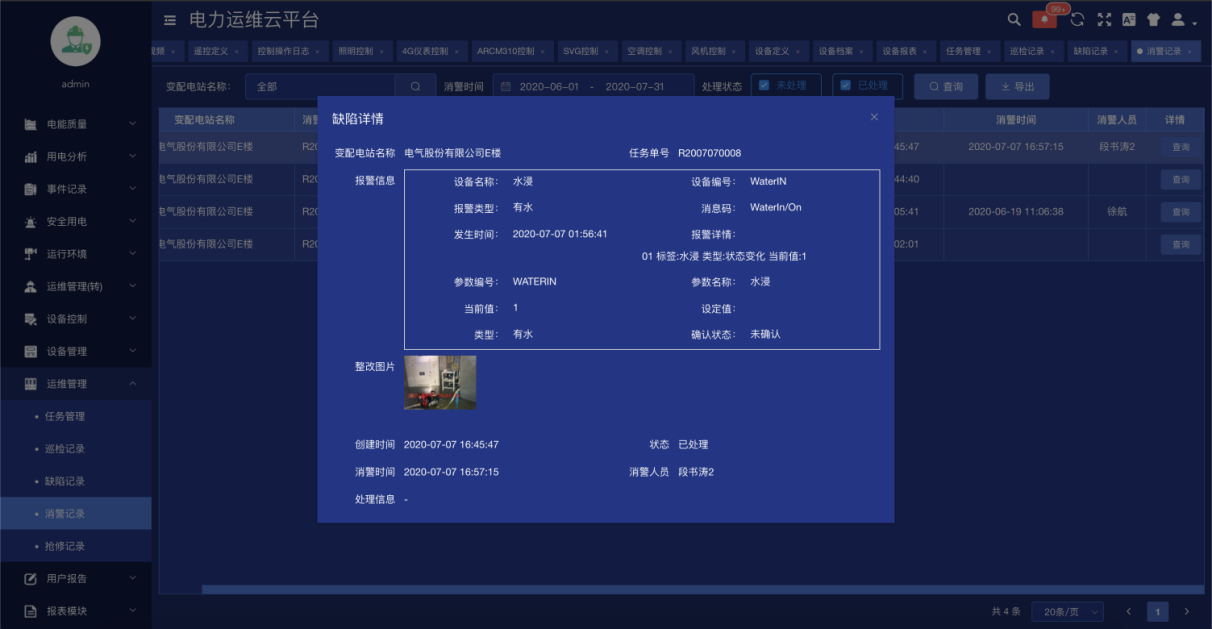Image resolution: width=1212 pixels, height=629 pixels.
Task: Open the theme shirt icon
Action: (x=1154, y=19)
